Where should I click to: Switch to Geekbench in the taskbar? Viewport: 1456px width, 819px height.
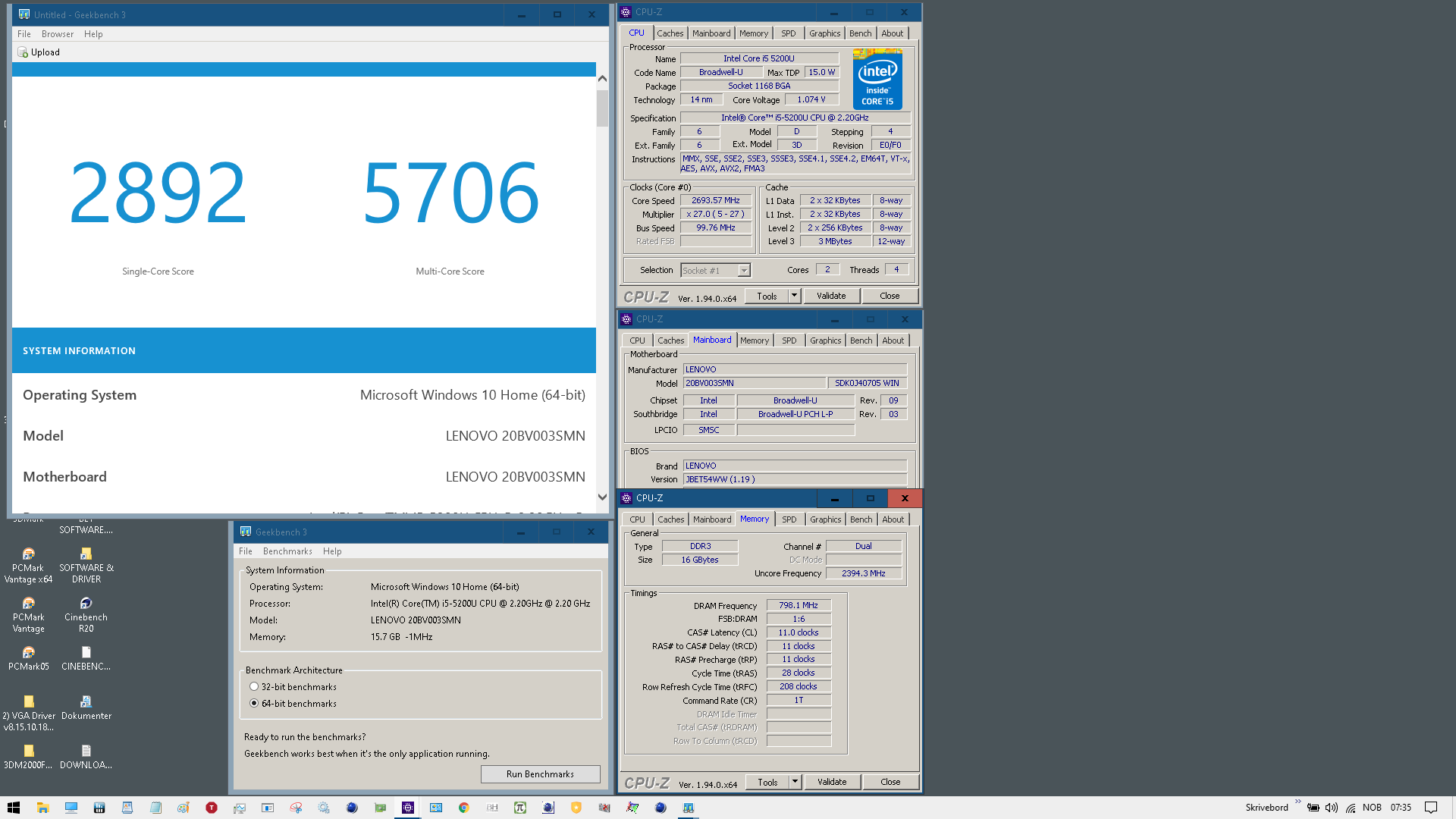tap(689, 808)
